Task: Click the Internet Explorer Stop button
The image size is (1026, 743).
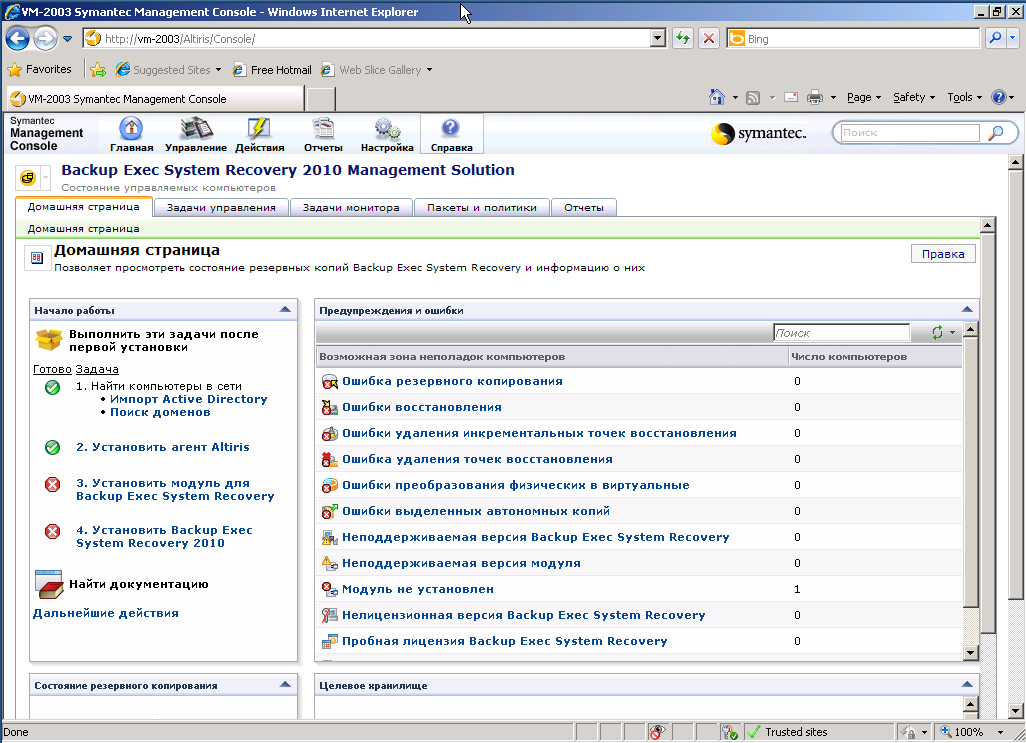Action: click(x=708, y=39)
